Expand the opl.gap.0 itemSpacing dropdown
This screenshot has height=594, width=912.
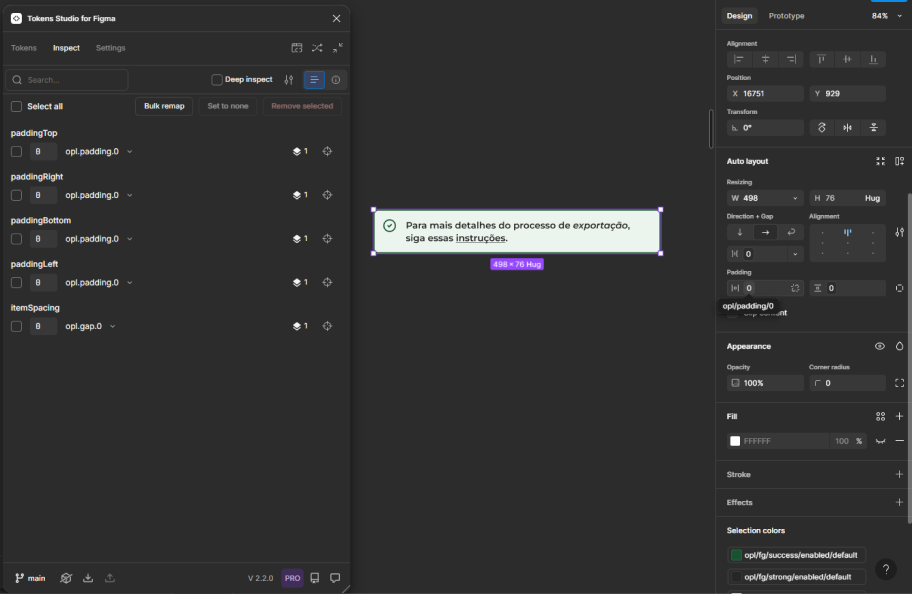113,327
